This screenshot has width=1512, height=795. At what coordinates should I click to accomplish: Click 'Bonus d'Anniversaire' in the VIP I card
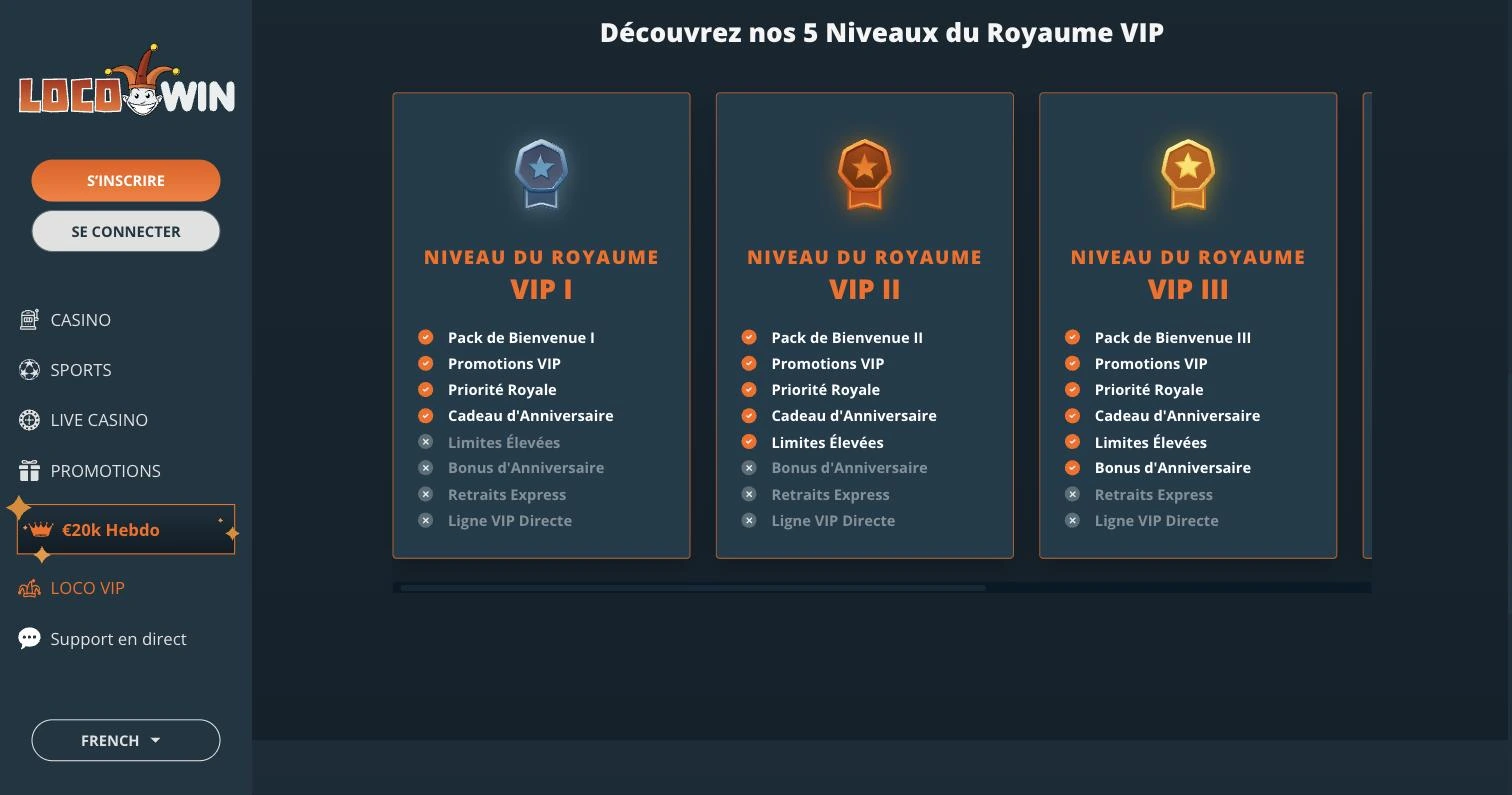pyautogui.click(x=526, y=468)
